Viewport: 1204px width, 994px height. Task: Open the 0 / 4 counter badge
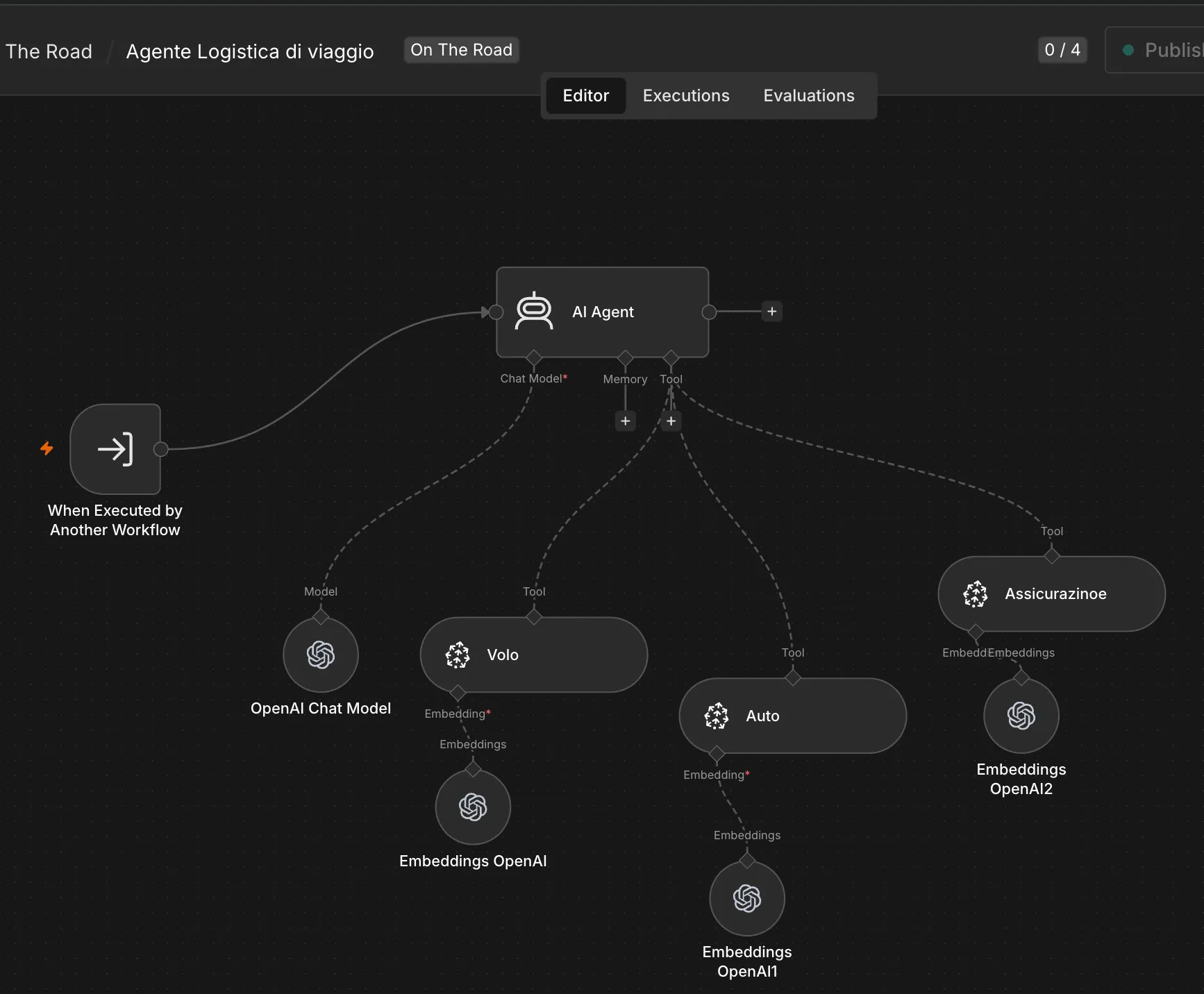[1062, 50]
